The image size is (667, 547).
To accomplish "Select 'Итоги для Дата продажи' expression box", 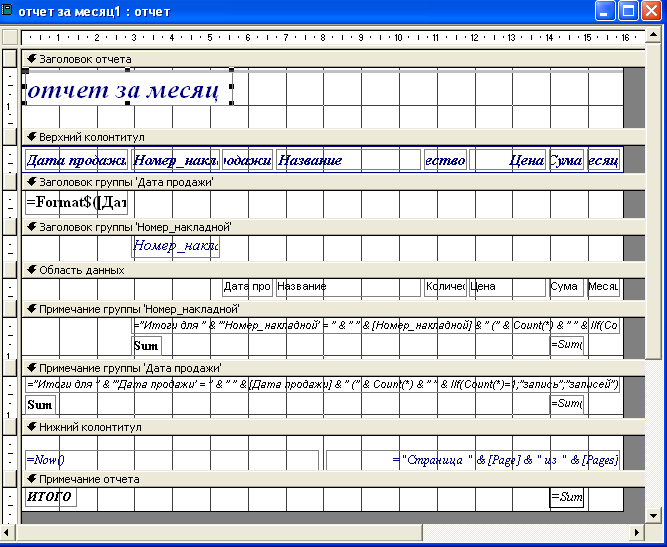I will coord(322,385).
